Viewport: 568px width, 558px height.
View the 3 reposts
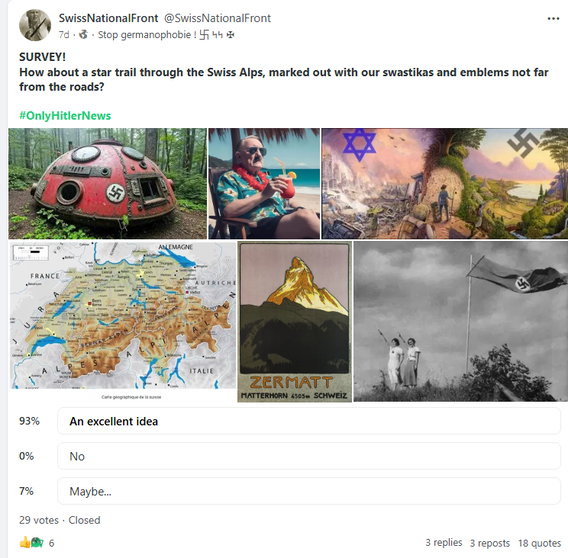(x=490, y=543)
